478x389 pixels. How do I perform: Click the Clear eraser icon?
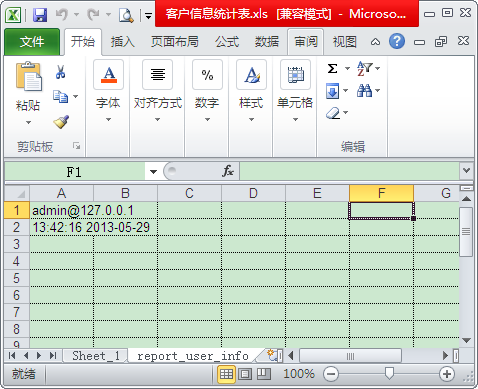[333, 113]
